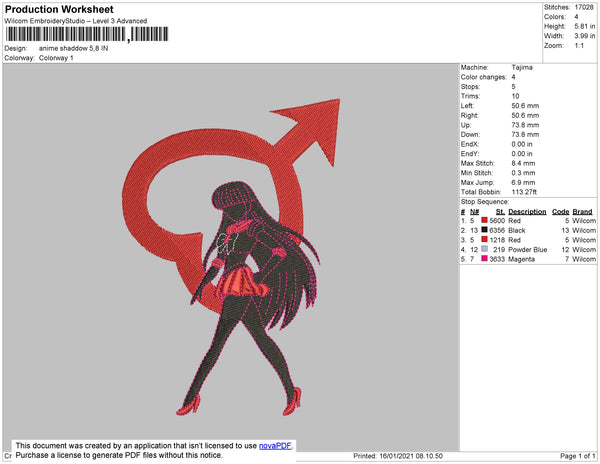
Task: Select the 'Magenta' description text
Action: tap(522, 259)
